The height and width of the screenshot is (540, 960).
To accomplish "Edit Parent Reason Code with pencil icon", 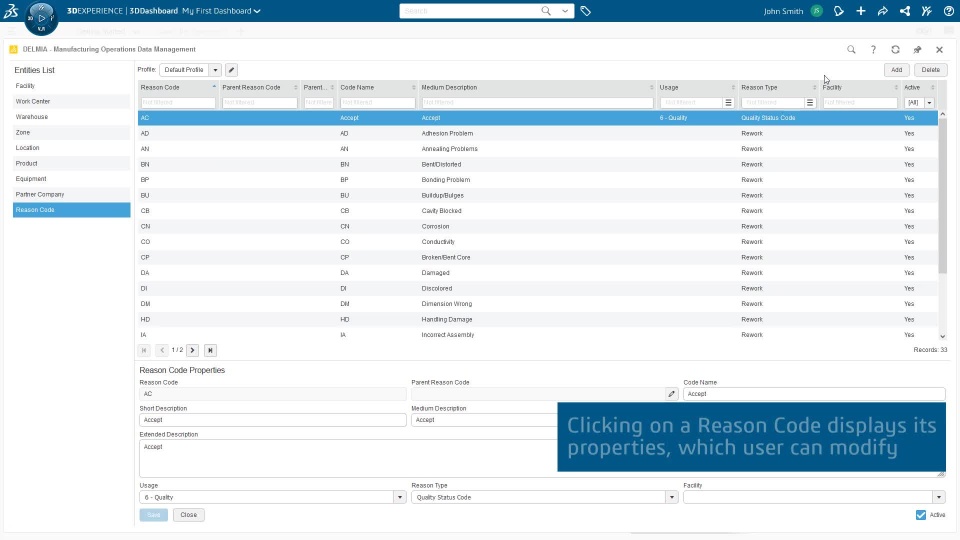I will coord(672,394).
